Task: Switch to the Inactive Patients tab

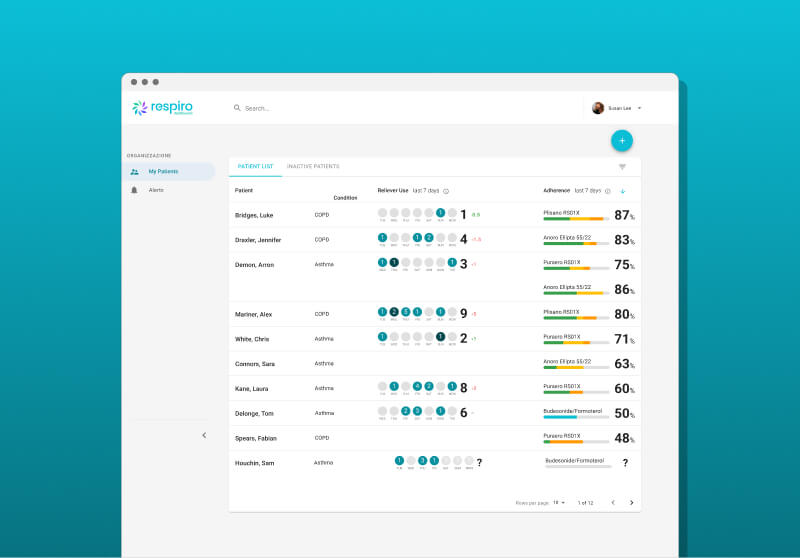Action: 313,166
